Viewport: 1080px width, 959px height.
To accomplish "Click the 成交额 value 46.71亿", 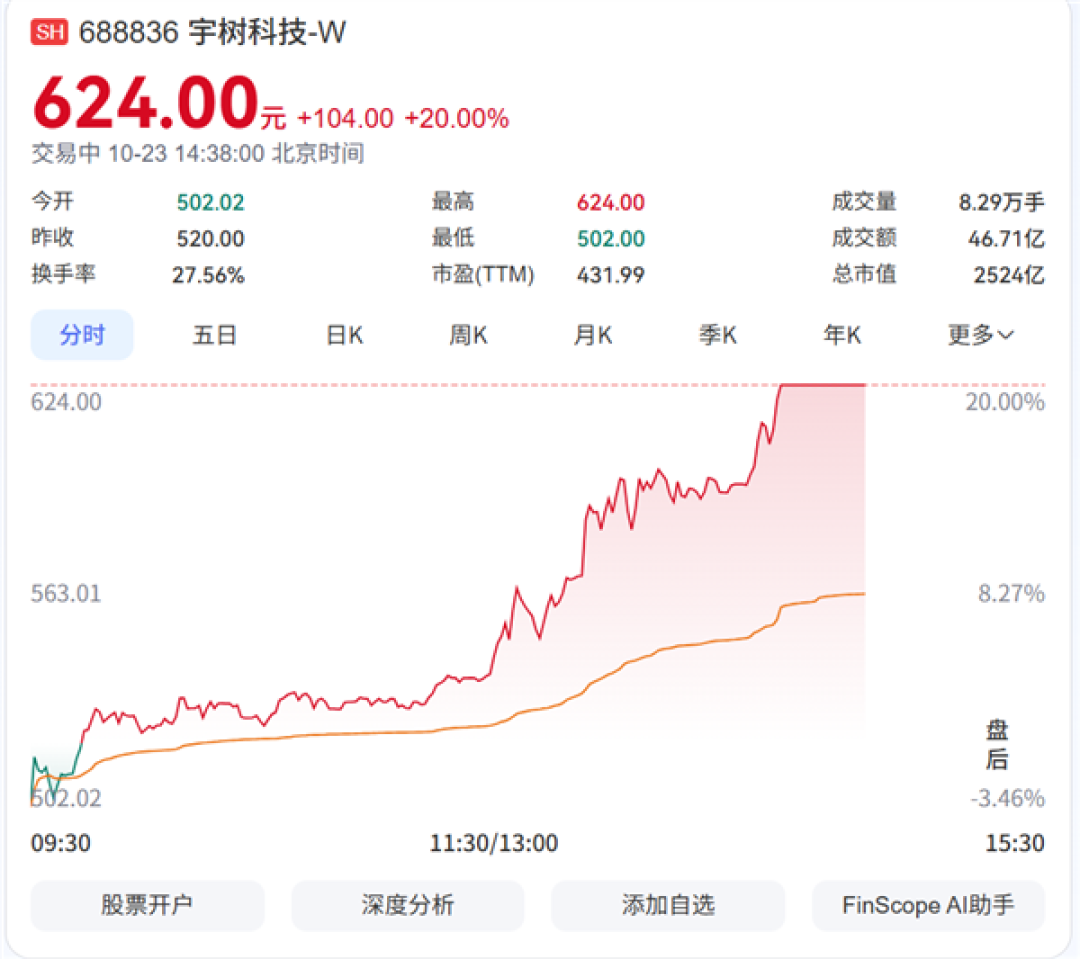I will 1006,239.
